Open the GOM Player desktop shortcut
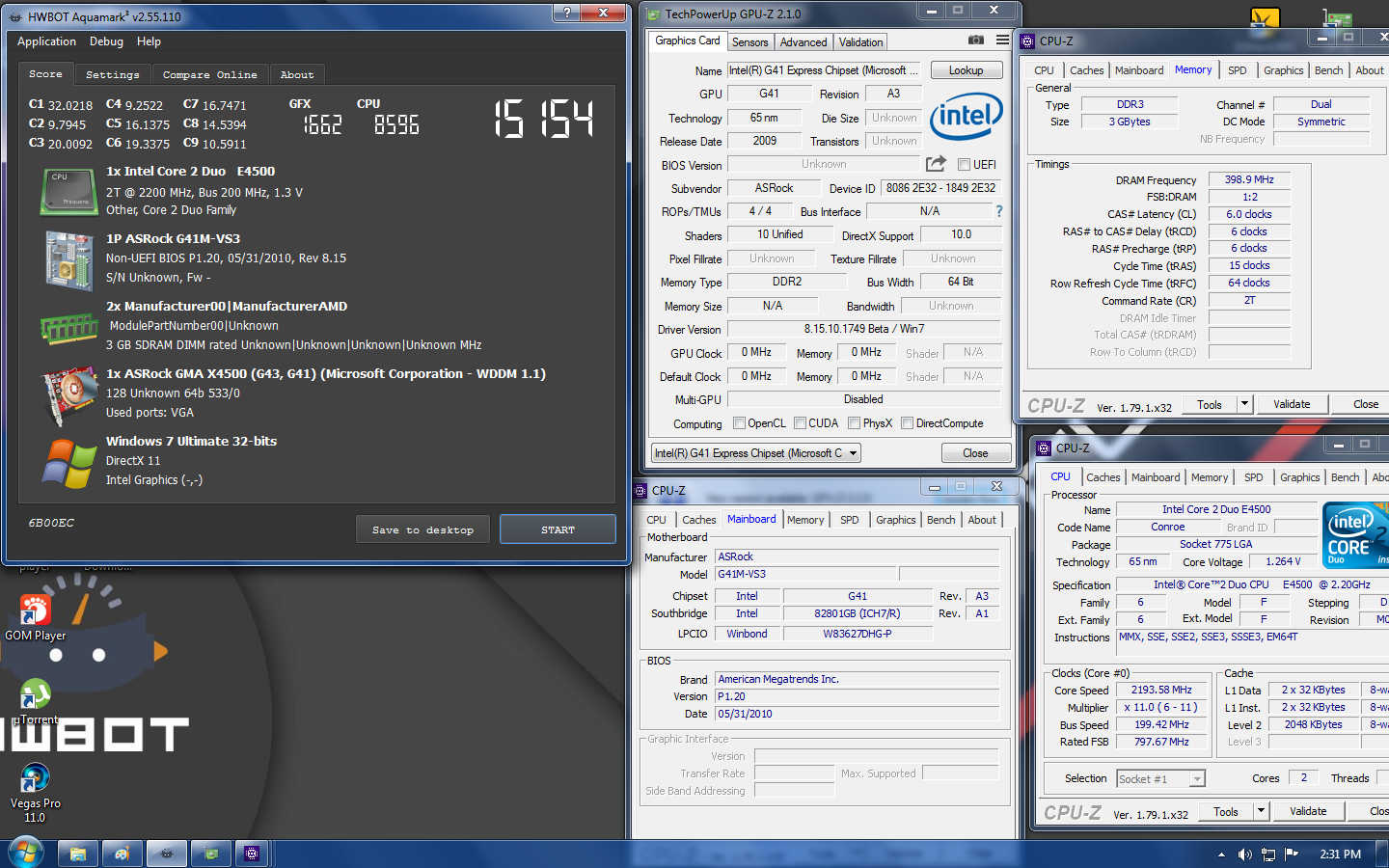 (x=35, y=618)
